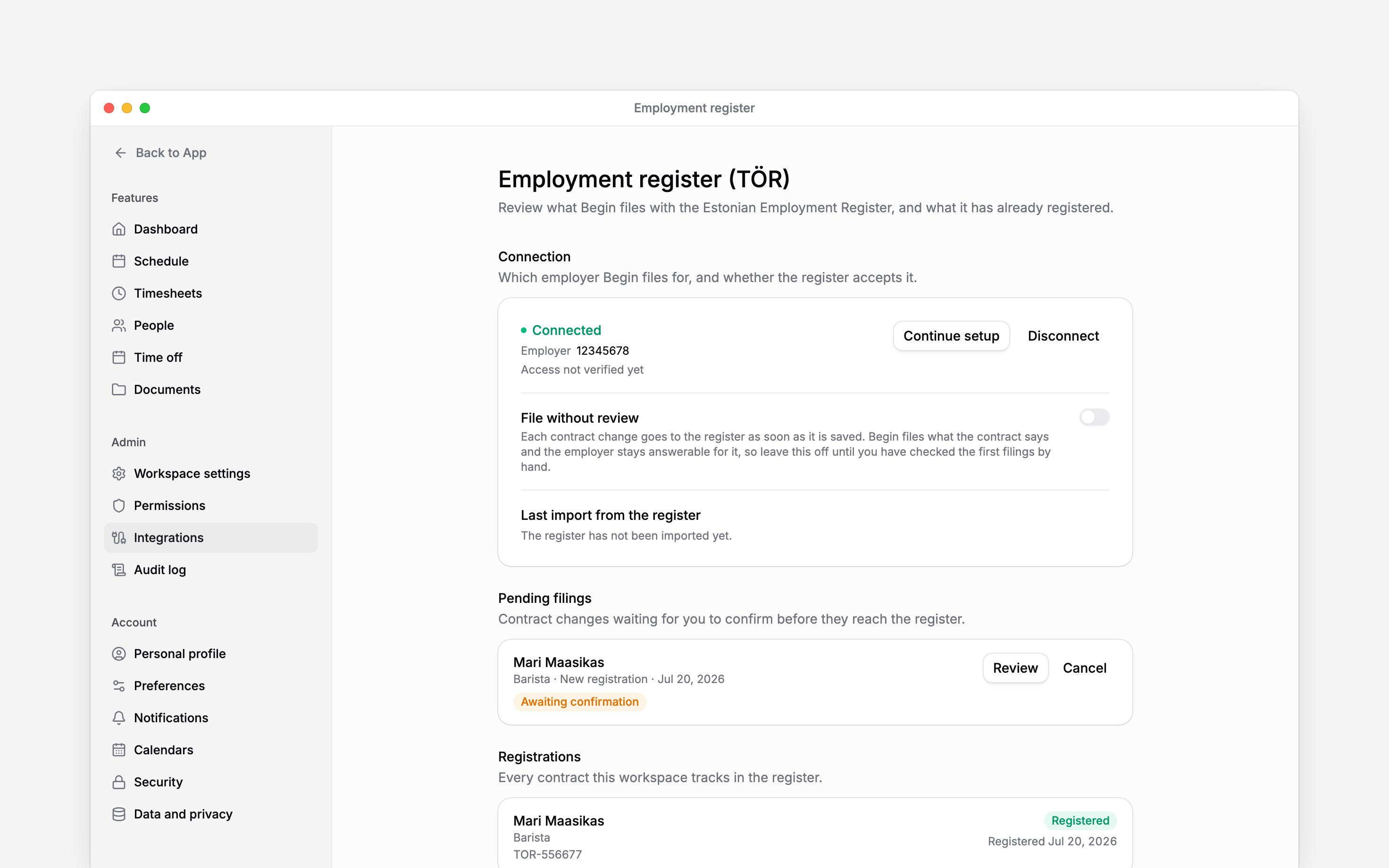Click the Audit log scroll icon
Viewport: 1389px width, 868px height.
coord(119,570)
